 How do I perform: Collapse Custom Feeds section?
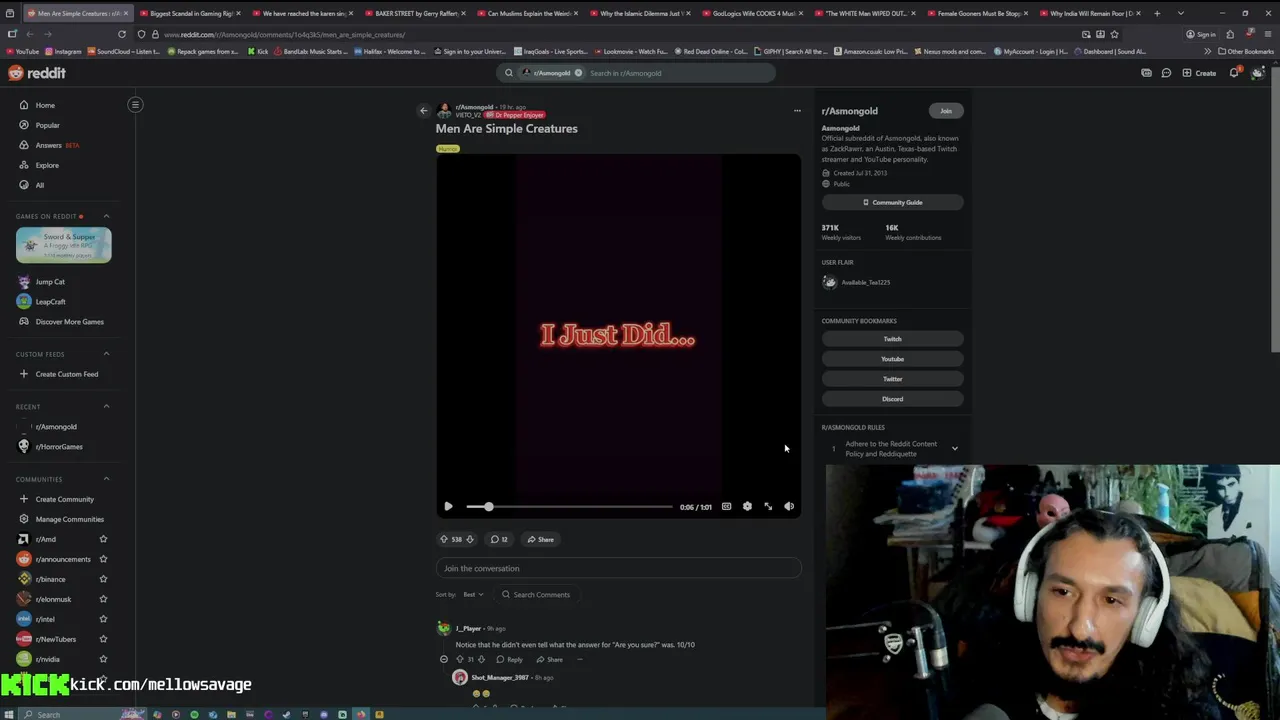[x=106, y=354]
